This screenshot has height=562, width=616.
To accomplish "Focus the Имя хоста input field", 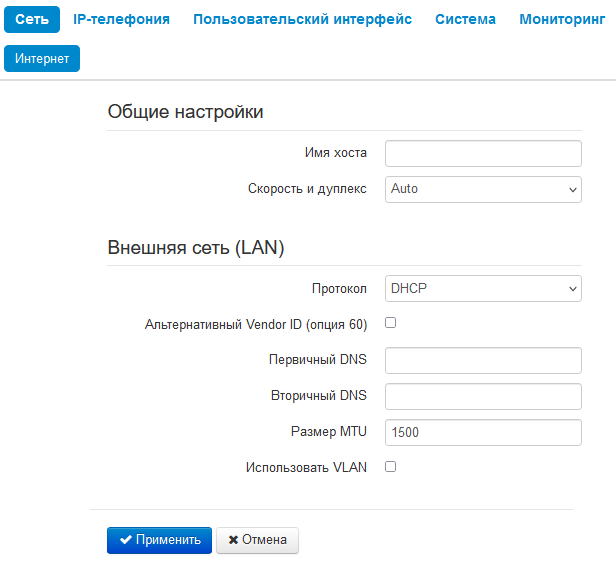I will [483, 153].
